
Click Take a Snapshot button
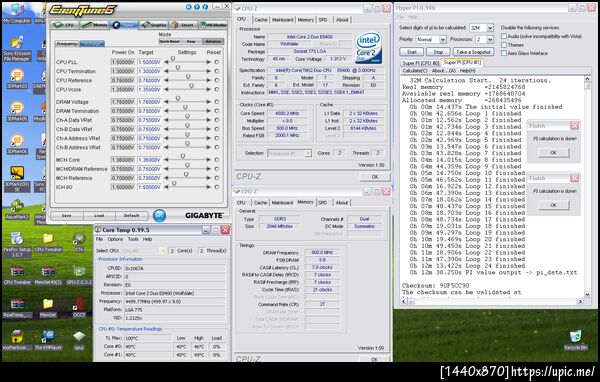coord(473,52)
